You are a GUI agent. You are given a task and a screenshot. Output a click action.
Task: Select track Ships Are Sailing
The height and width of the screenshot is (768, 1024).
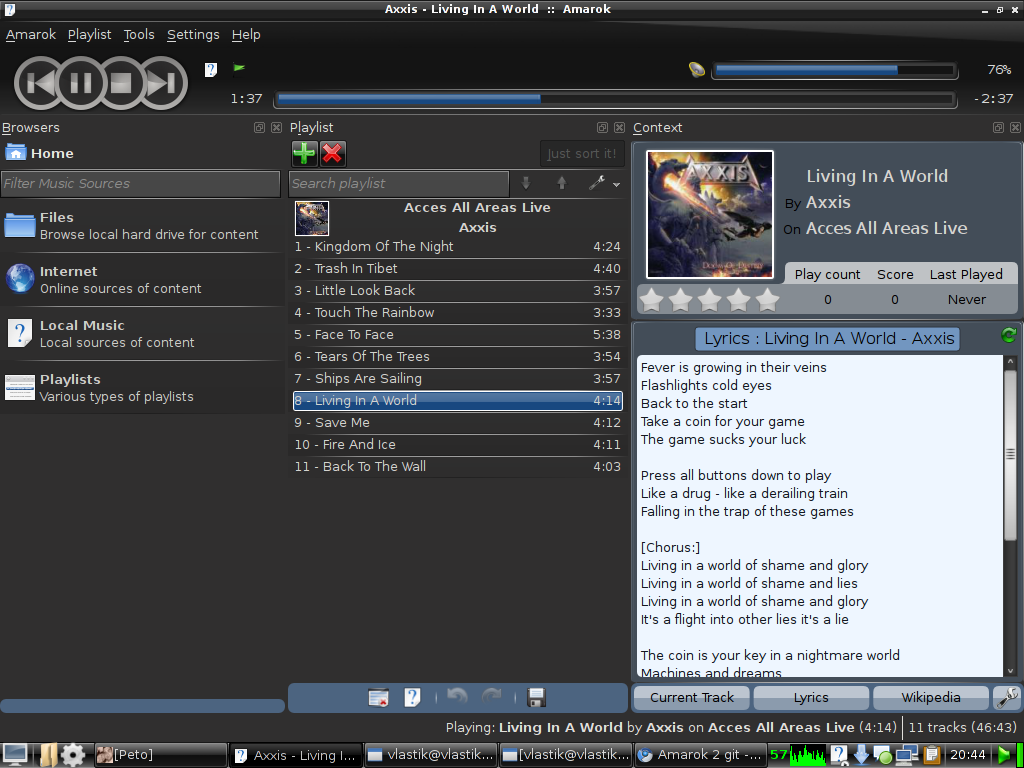[457, 379]
